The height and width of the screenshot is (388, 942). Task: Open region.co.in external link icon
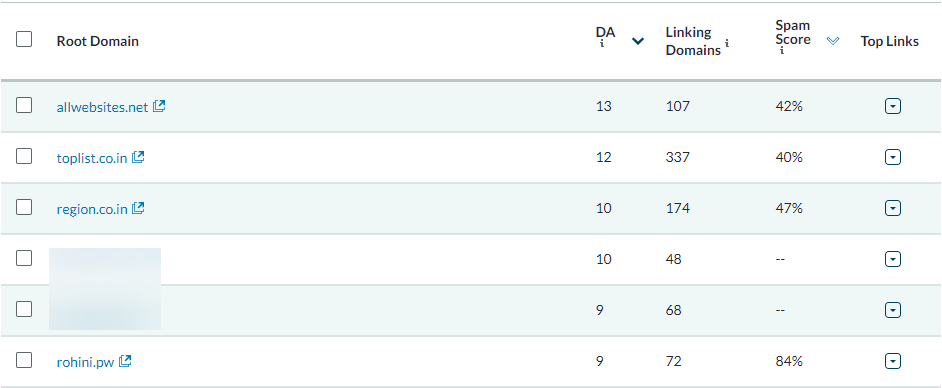tap(138, 208)
